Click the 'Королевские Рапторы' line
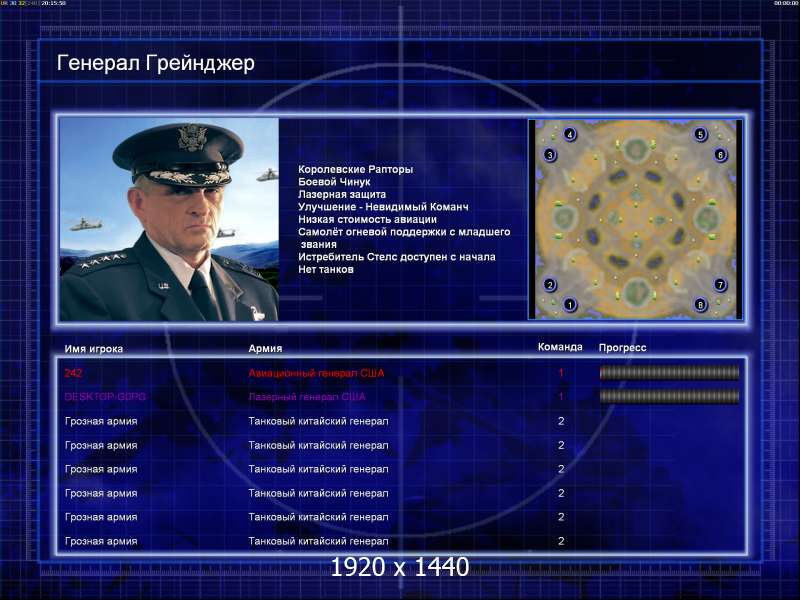This screenshot has width=800, height=600. click(356, 169)
